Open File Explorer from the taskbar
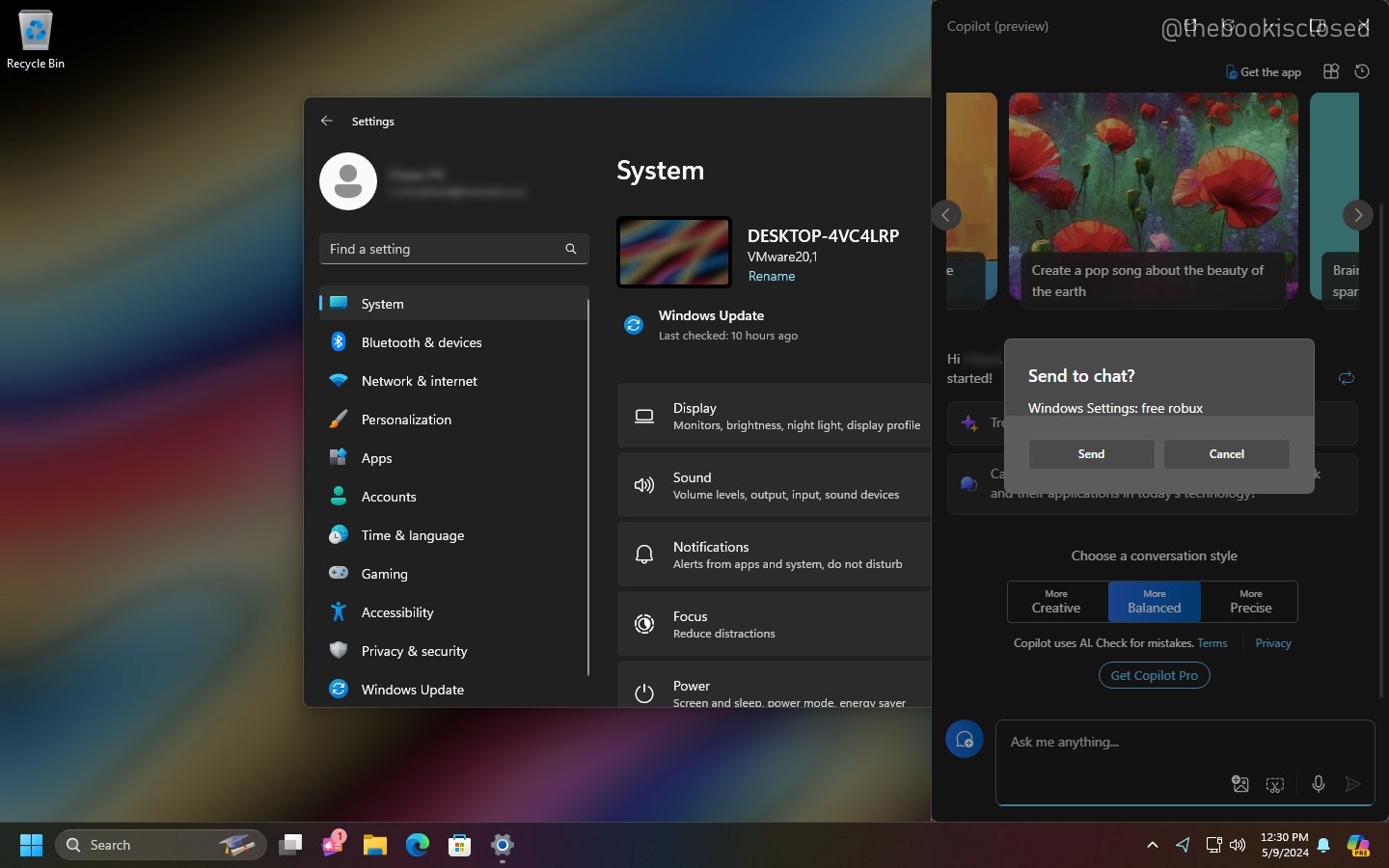 tap(375, 845)
